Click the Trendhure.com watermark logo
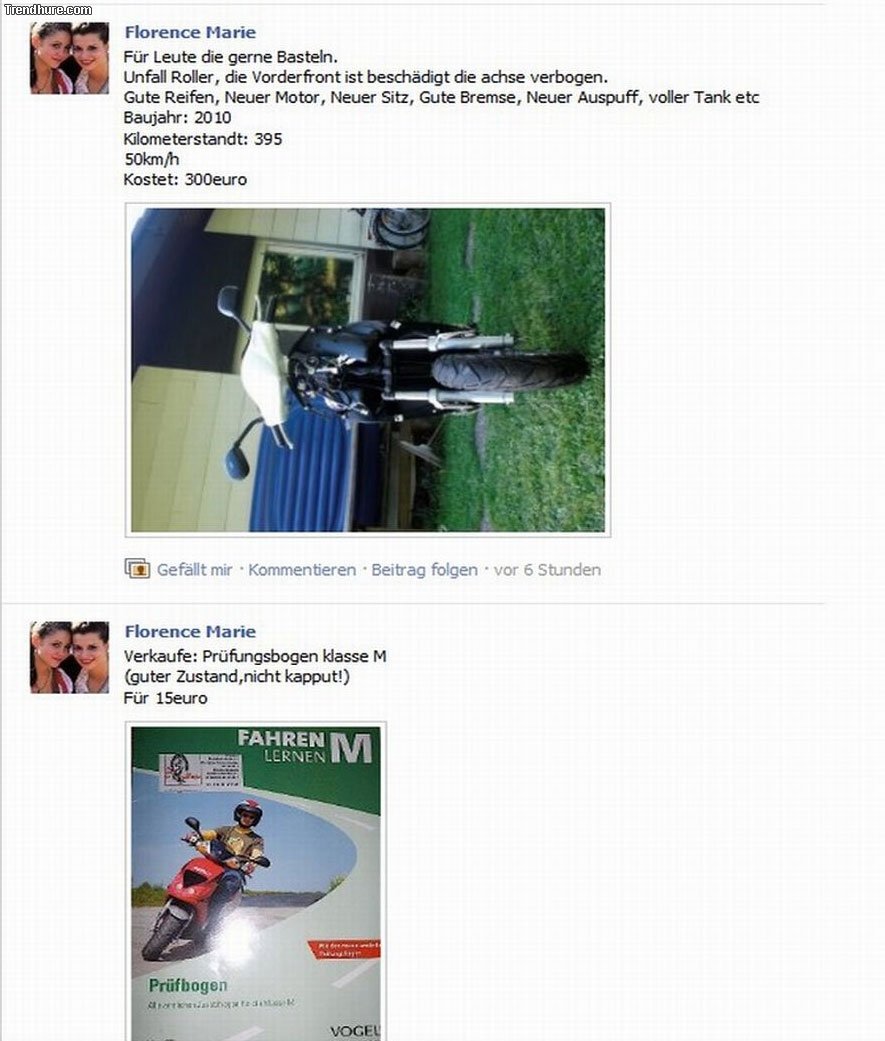This screenshot has width=885, height=1041. pyautogui.click(x=48, y=9)
